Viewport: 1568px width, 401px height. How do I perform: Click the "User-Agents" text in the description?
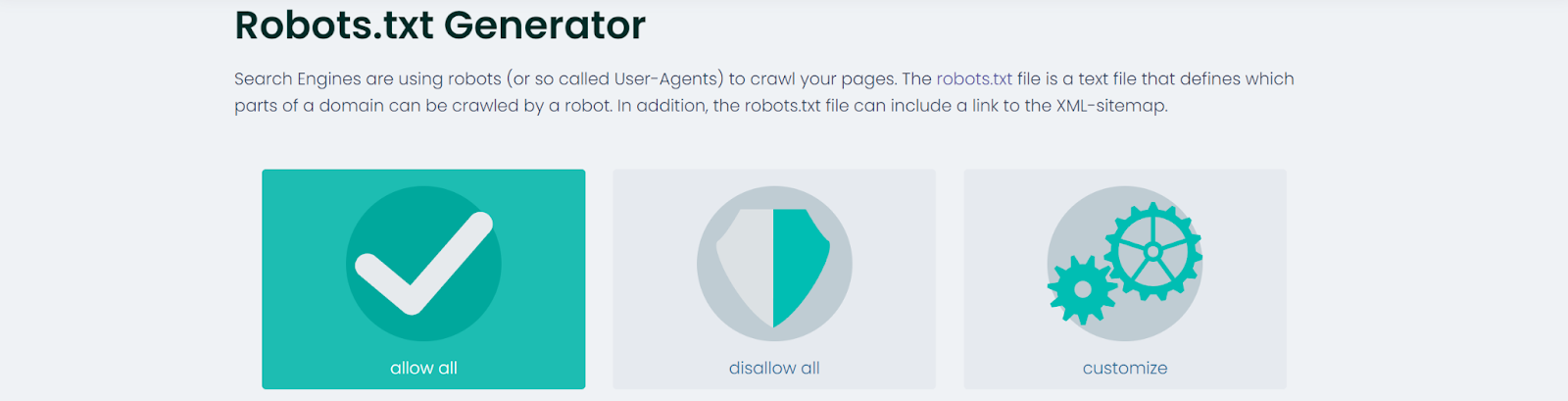click(x=668, y=78)
